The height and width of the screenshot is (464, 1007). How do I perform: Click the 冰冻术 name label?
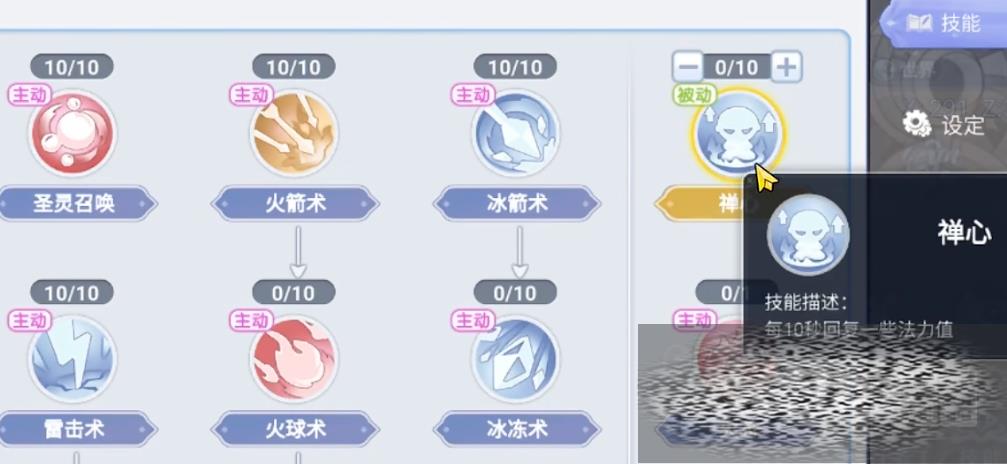click(x=516, y=429)
